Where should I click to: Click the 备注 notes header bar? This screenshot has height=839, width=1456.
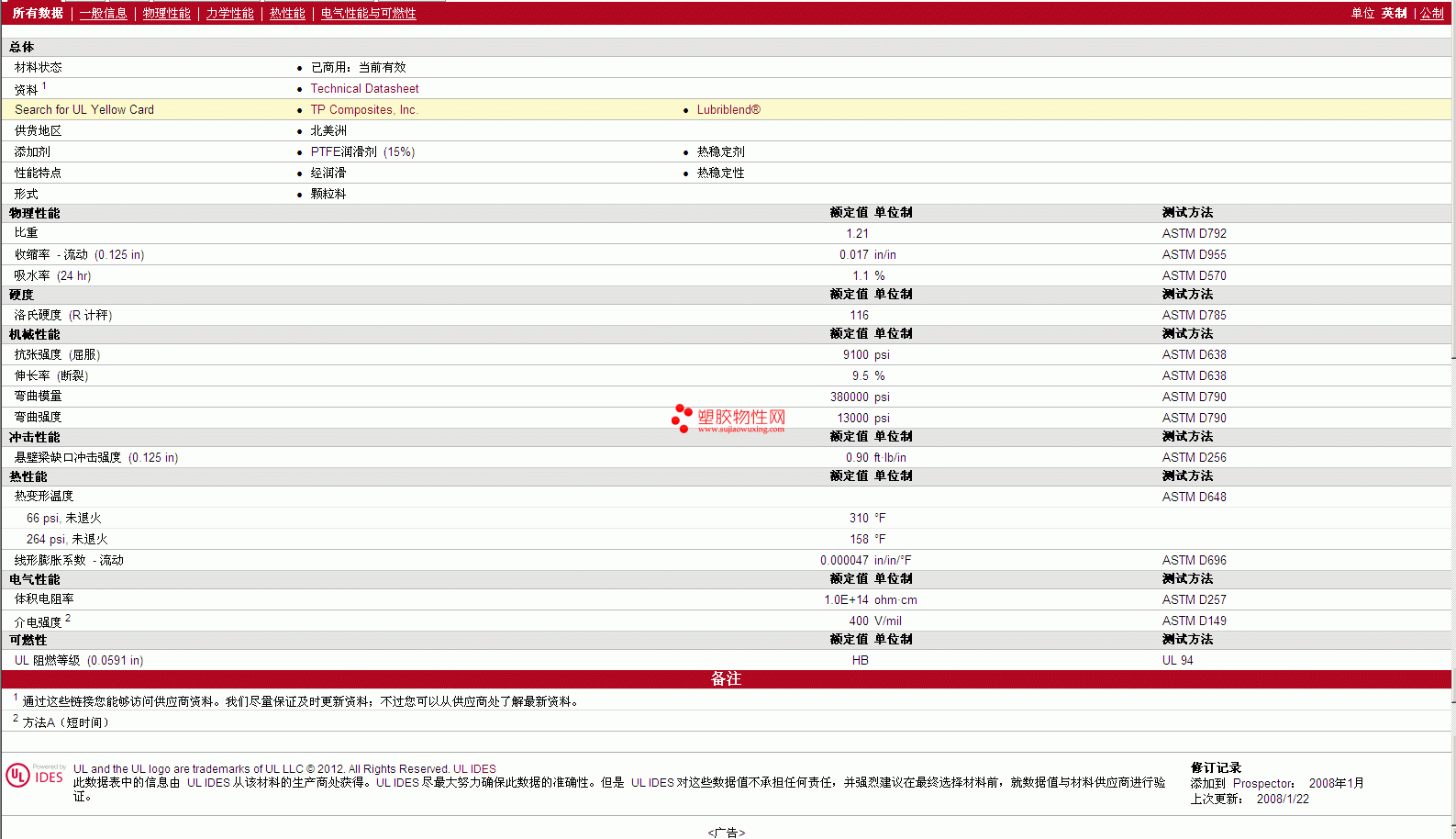click(x=726, y=678)
